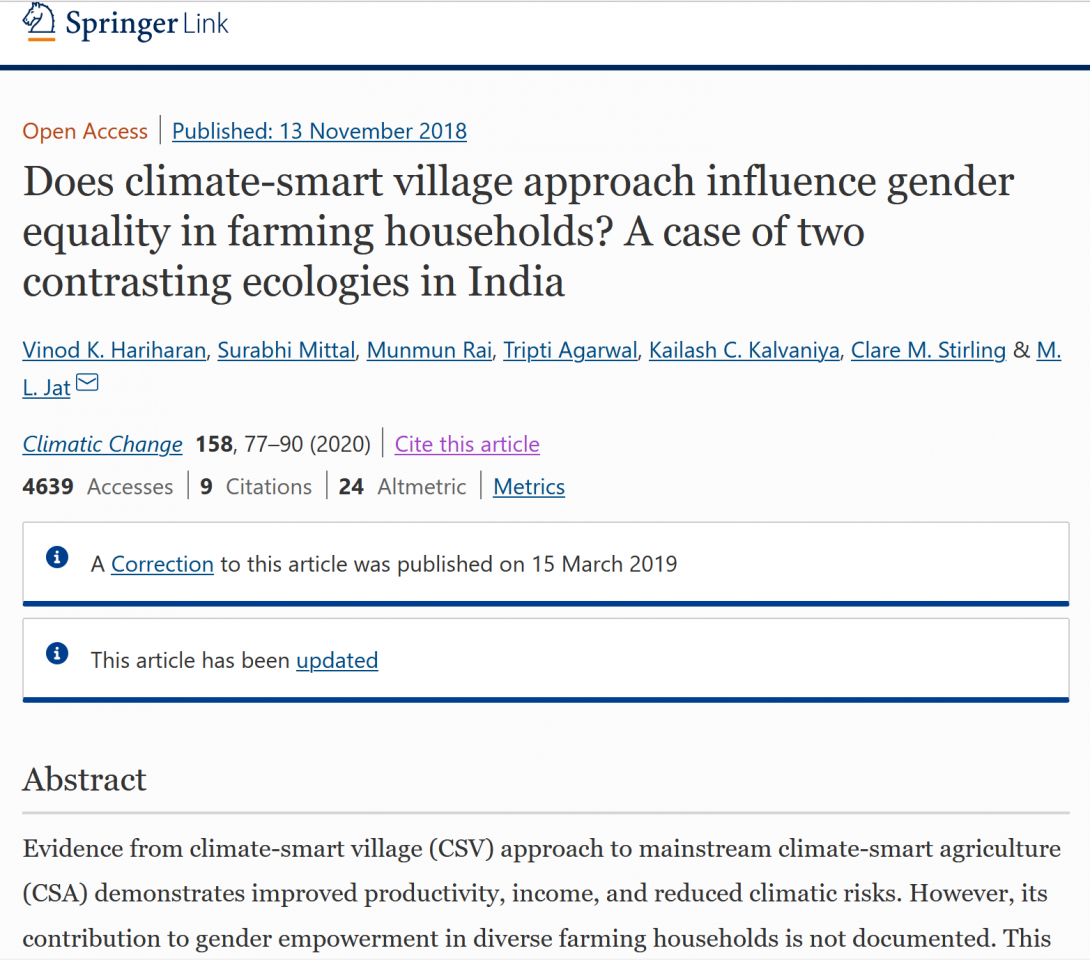The height and width of the screenshot is (960, 1090).
Task: Click the article title heading
Action: pos(518,232)
